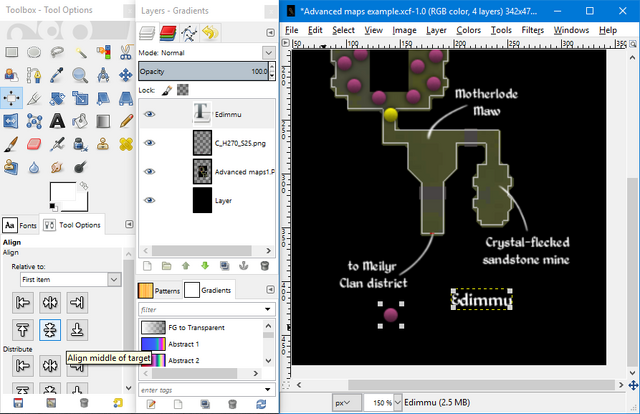Click Align left edge of target

pos(23,303)
